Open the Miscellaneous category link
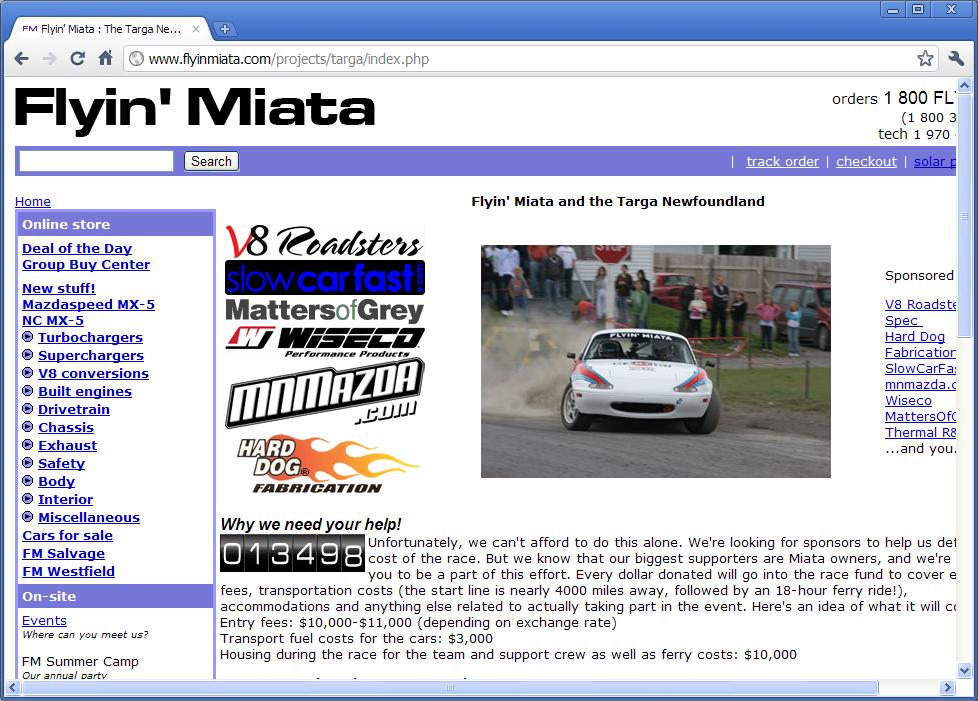The height and width of the screenshot is (701, 978). [x=89, y=518]
